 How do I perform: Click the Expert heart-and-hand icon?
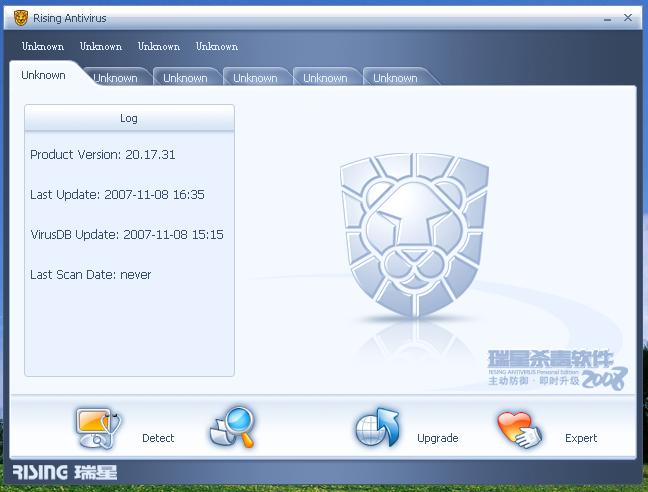coord(520,430)
